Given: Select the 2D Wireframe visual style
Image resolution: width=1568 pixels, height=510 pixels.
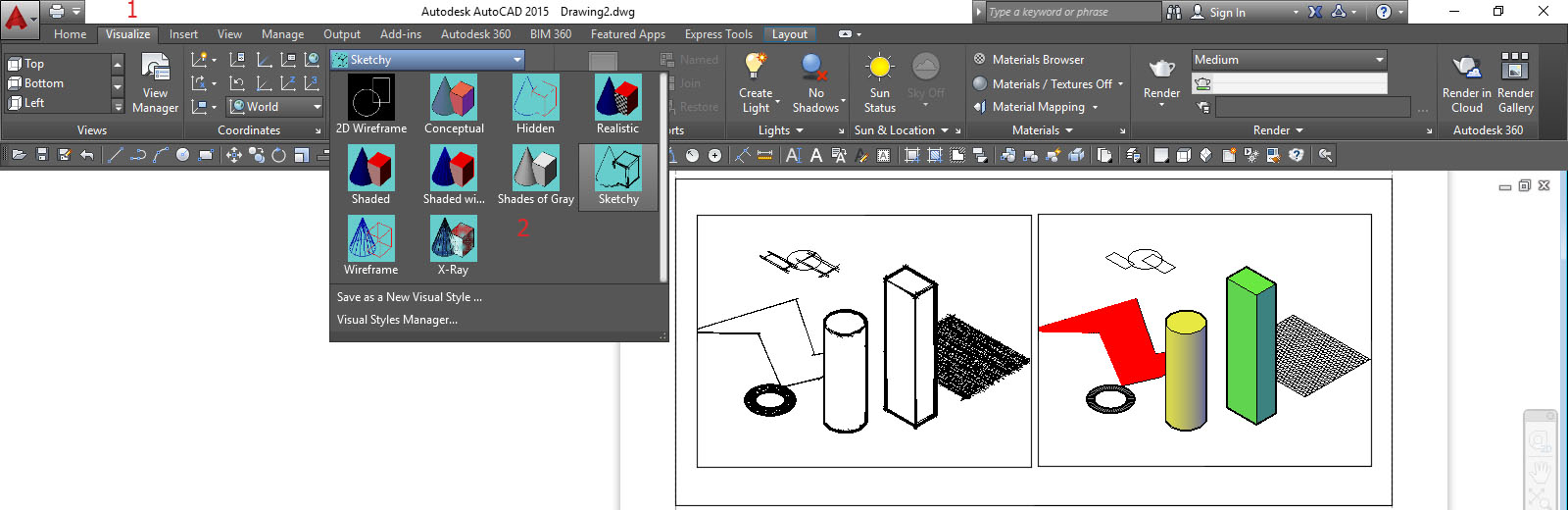Looking at the screenshot, I should pos(371,104).
